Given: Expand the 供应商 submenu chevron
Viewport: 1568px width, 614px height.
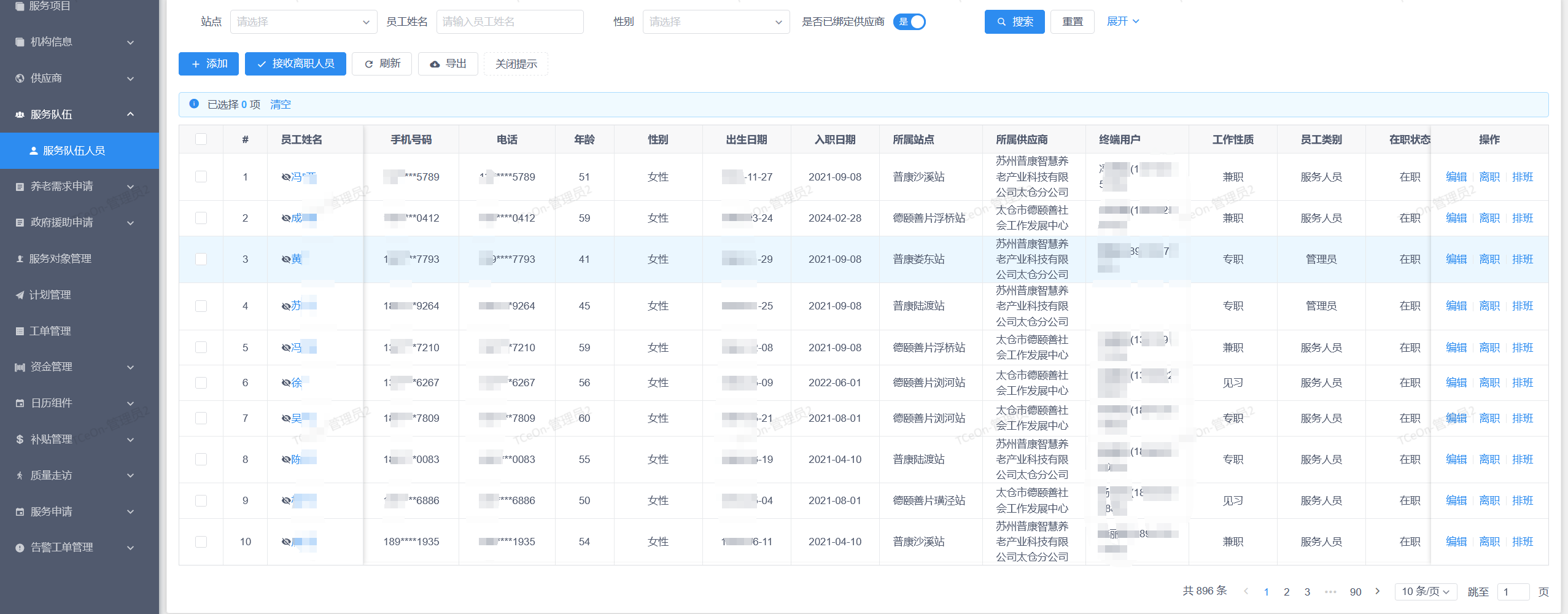Looking at the screenshot, I should click(130, 79).
